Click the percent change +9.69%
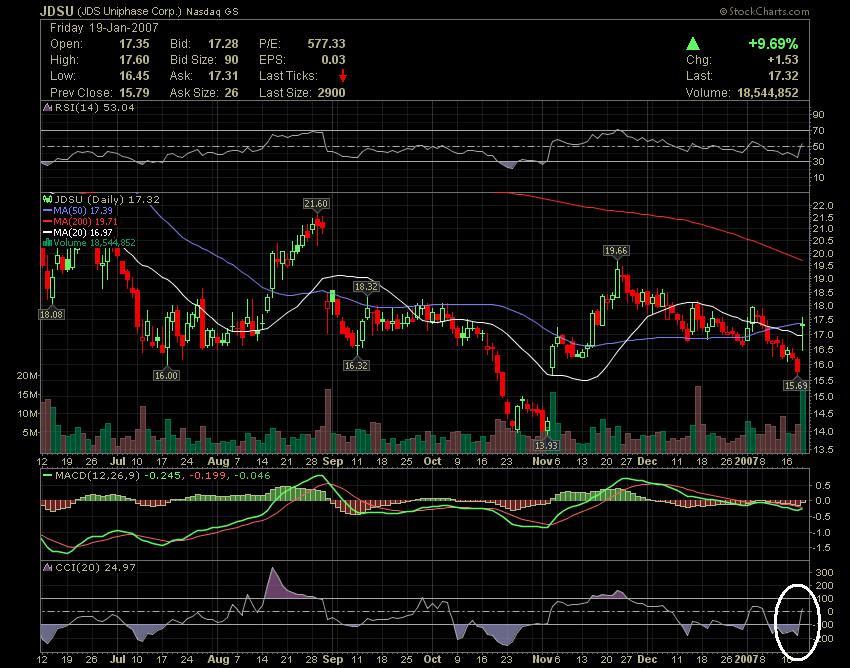 (x=773, y=44)
